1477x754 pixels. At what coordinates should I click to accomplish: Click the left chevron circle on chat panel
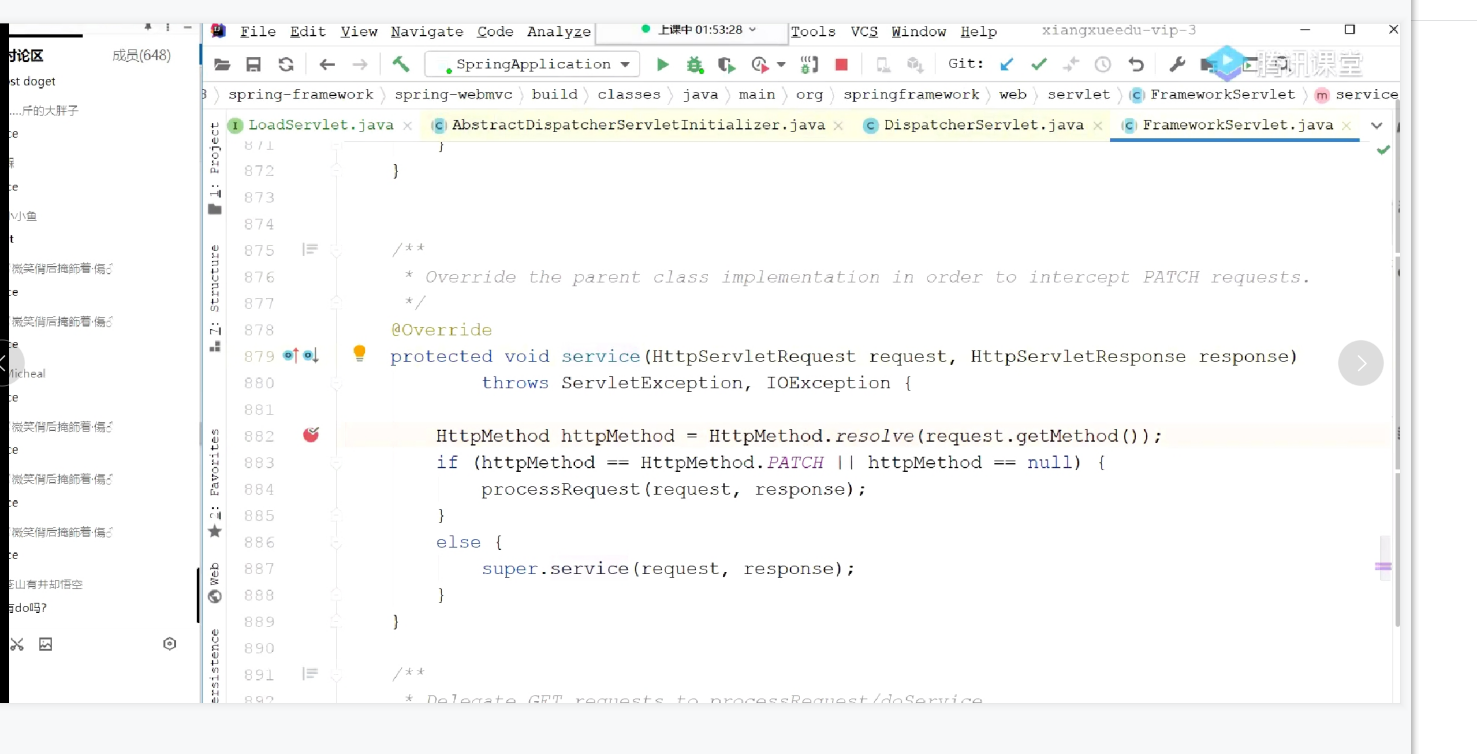tap(6, 363)
